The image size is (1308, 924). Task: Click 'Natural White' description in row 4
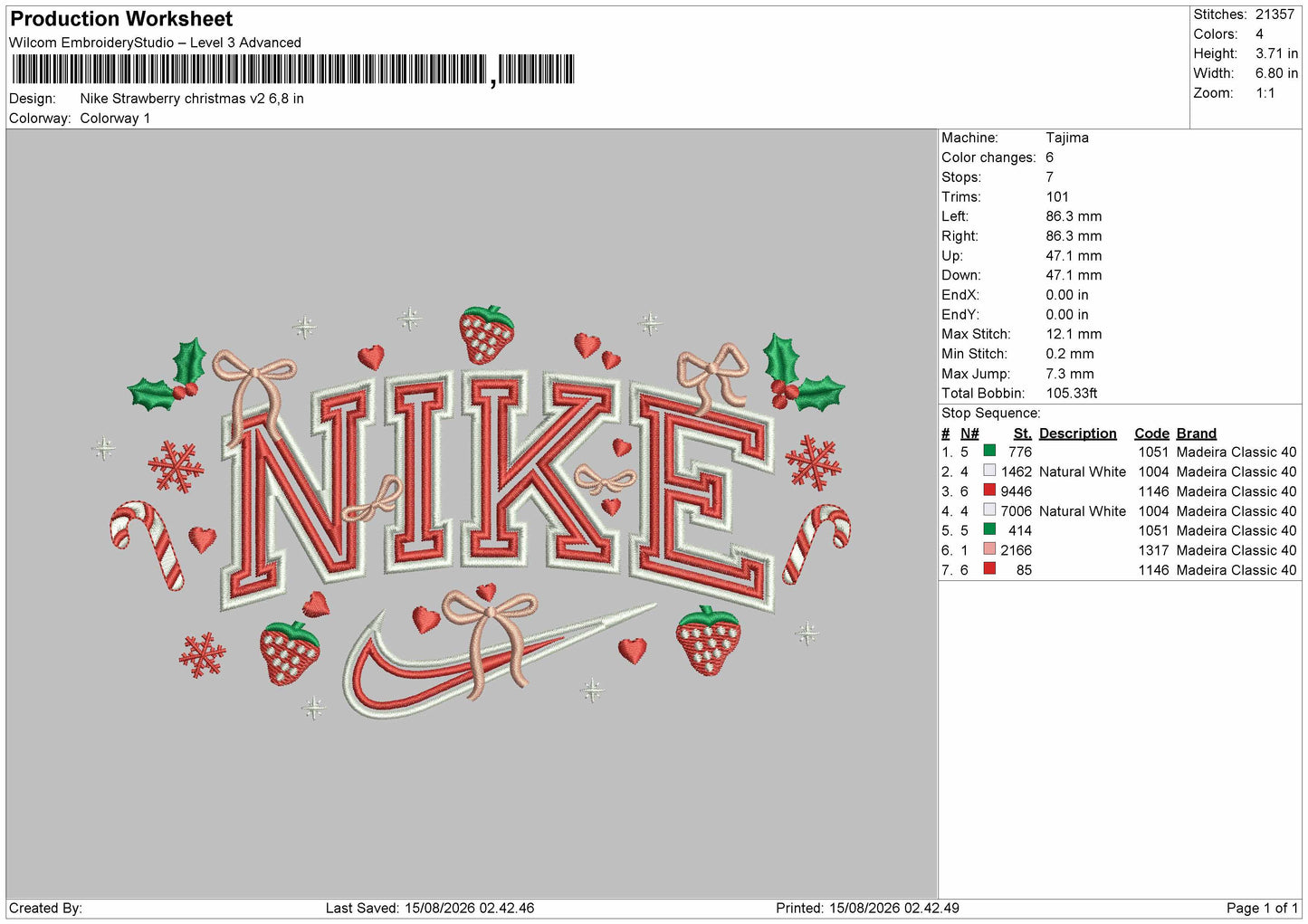[1083, 511]
